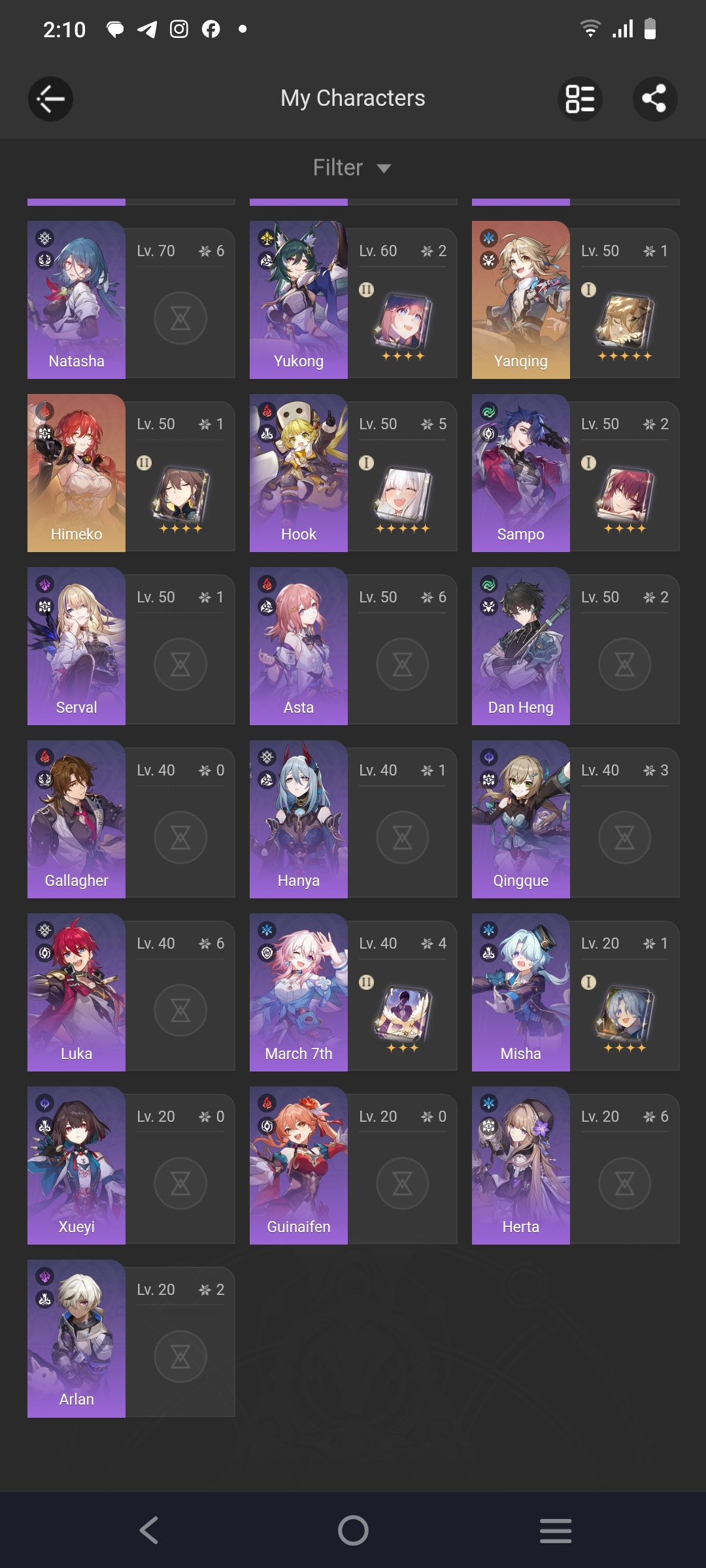Image resolution: width=706 pixels, height=1568 pixels.
Task: Click the Filter dropdown arrow
Action: coord(384,169)
